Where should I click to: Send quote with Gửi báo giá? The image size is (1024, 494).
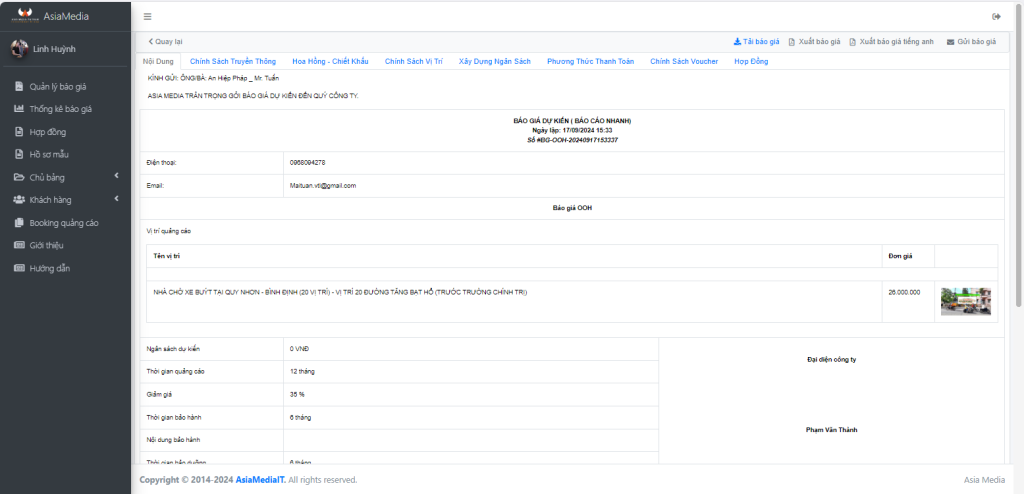pos(971,42)
